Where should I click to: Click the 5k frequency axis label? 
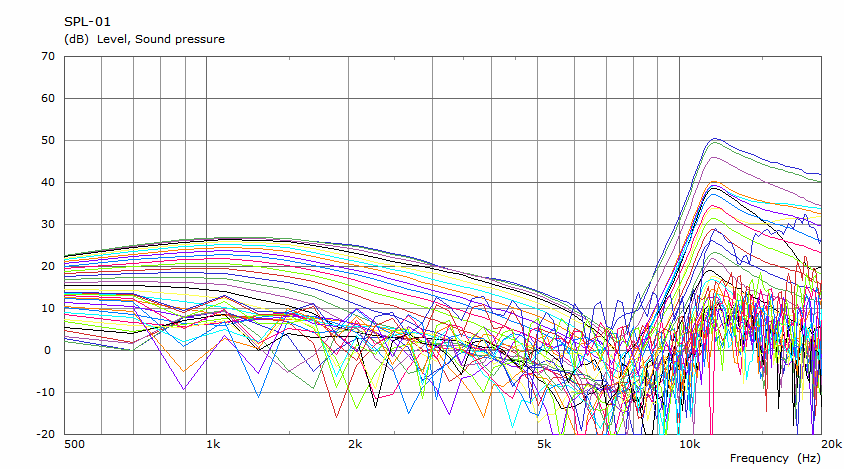(x=544, y=444)
